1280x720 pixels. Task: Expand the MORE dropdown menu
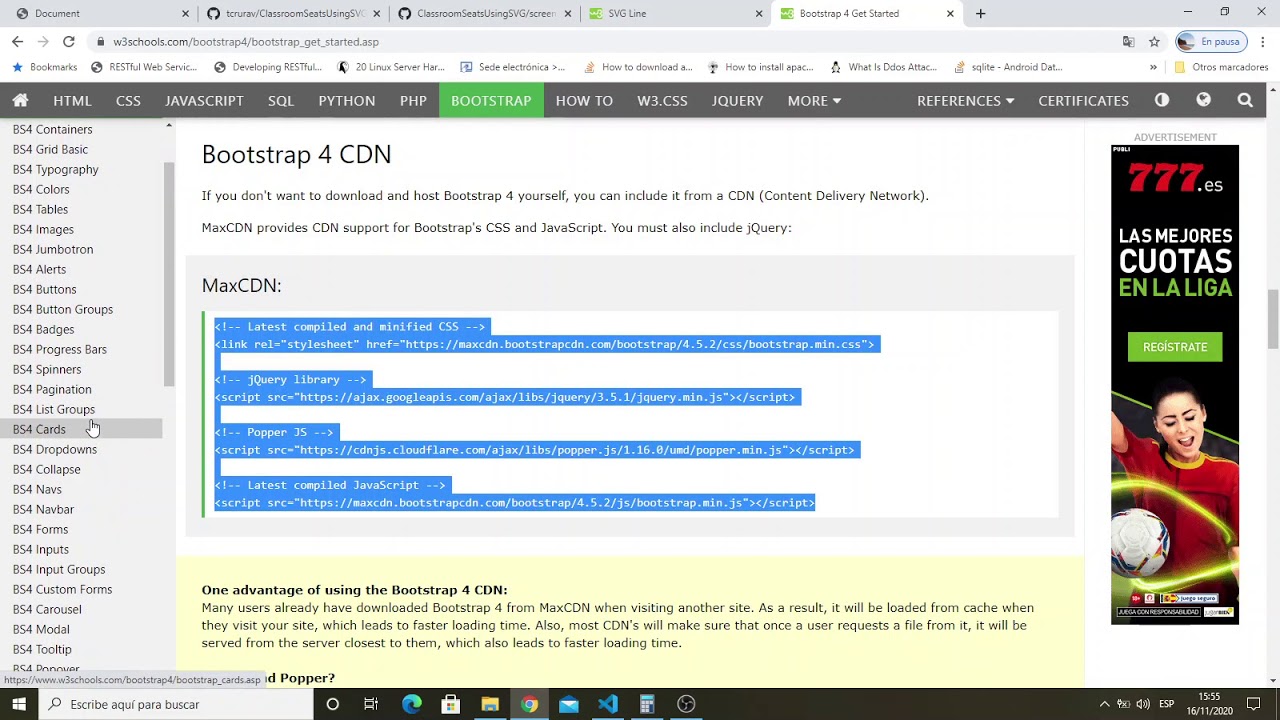[x=814, y=100]
